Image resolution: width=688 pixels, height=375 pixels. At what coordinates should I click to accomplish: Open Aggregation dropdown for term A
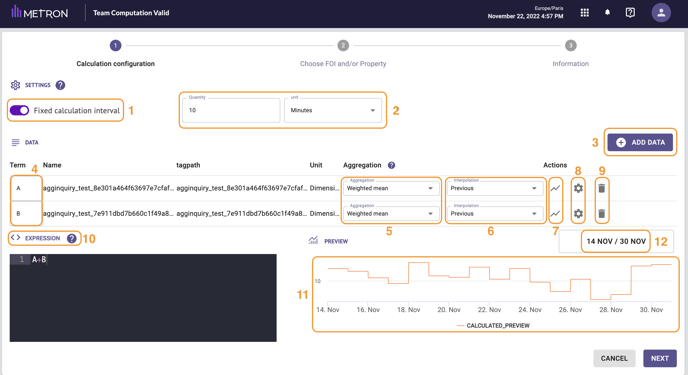click(391, 188)
